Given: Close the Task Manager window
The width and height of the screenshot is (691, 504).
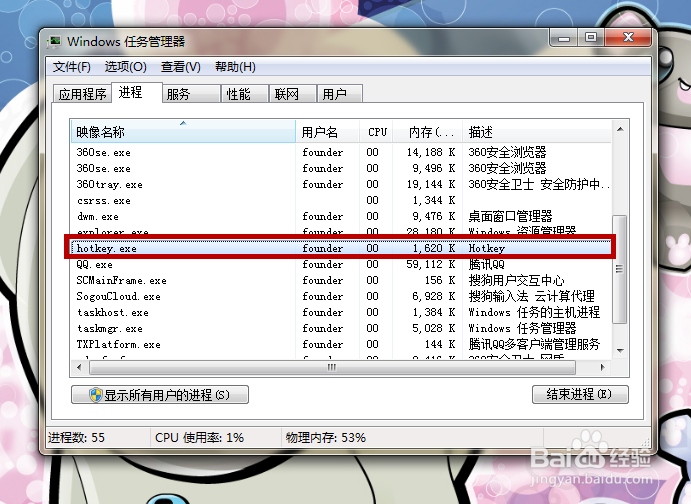Looking at the screenshot, I should coord(628,38).
